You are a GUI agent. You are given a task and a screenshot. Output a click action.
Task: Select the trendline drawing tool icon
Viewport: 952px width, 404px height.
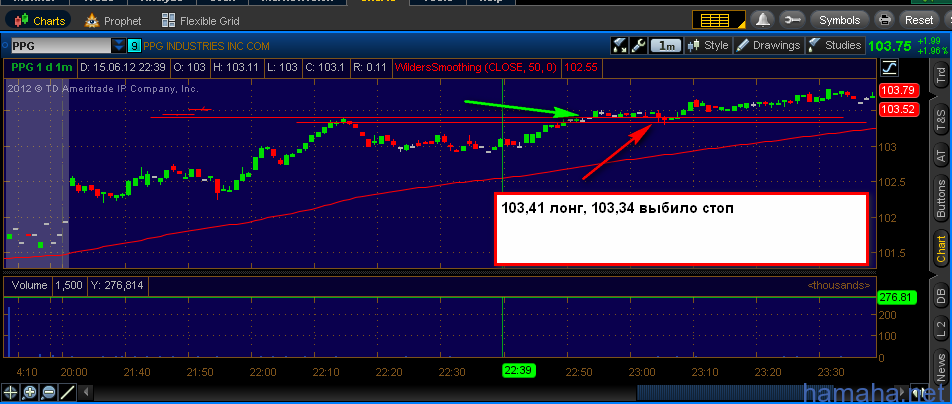pyautogui.click(x=68, y=392)
